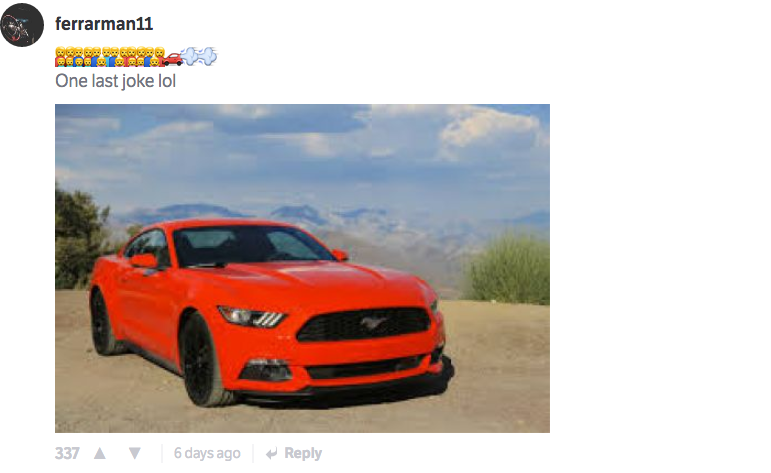Click the curved reply arrow icon

(271, 453)
